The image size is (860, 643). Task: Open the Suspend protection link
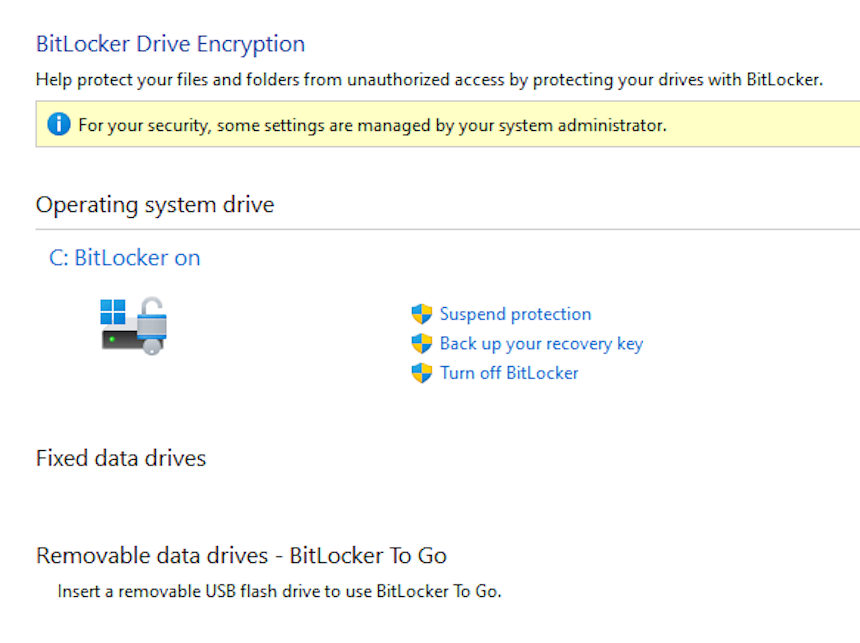click(x=516, y=314)
